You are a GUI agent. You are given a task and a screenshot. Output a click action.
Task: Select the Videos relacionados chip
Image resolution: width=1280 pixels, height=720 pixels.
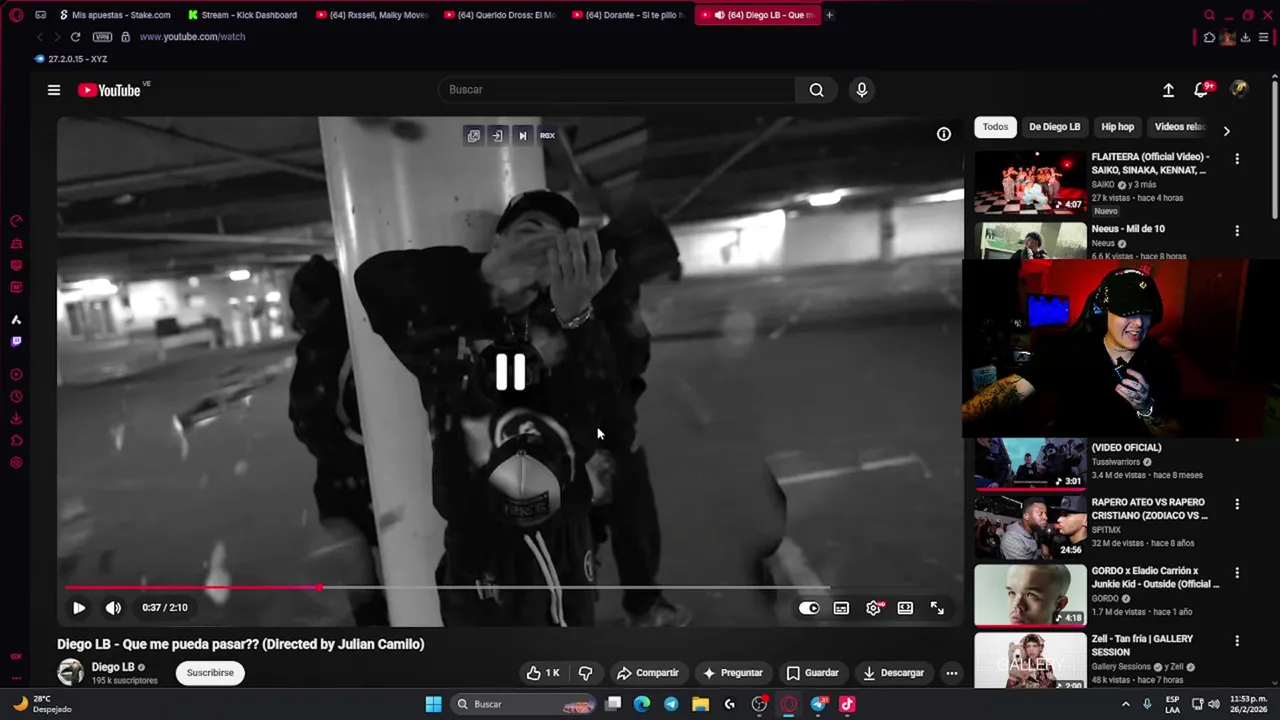pyautogui.click(x=1180, y=127)
